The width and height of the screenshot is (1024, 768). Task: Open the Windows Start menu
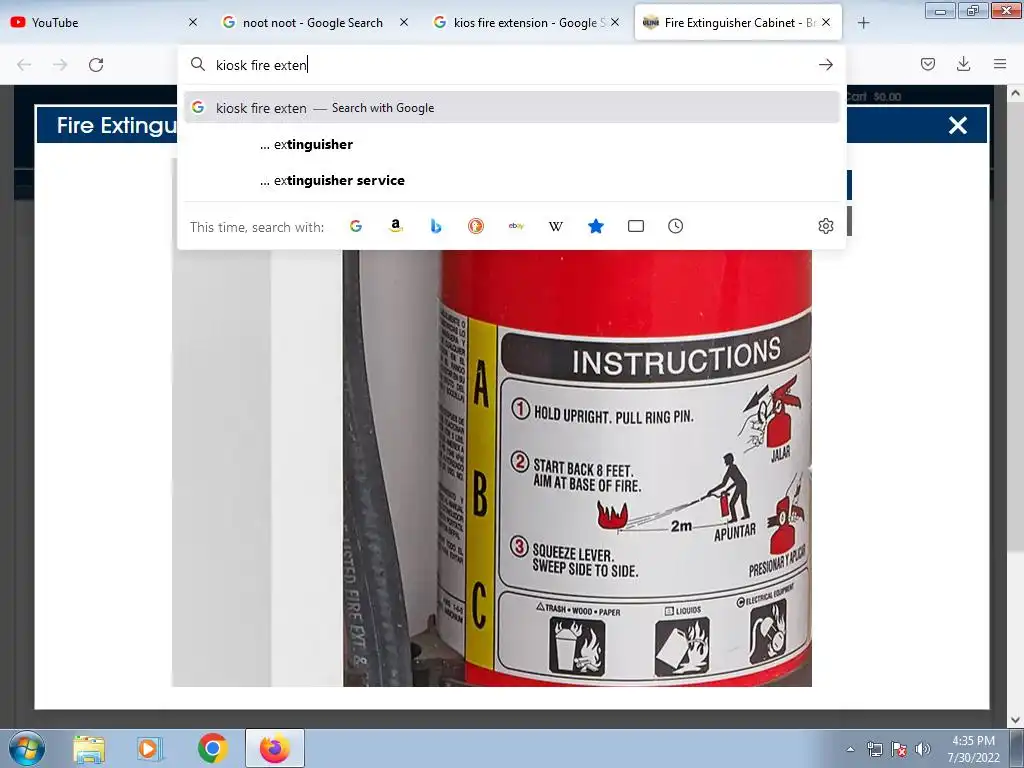[x=27, y=748]
